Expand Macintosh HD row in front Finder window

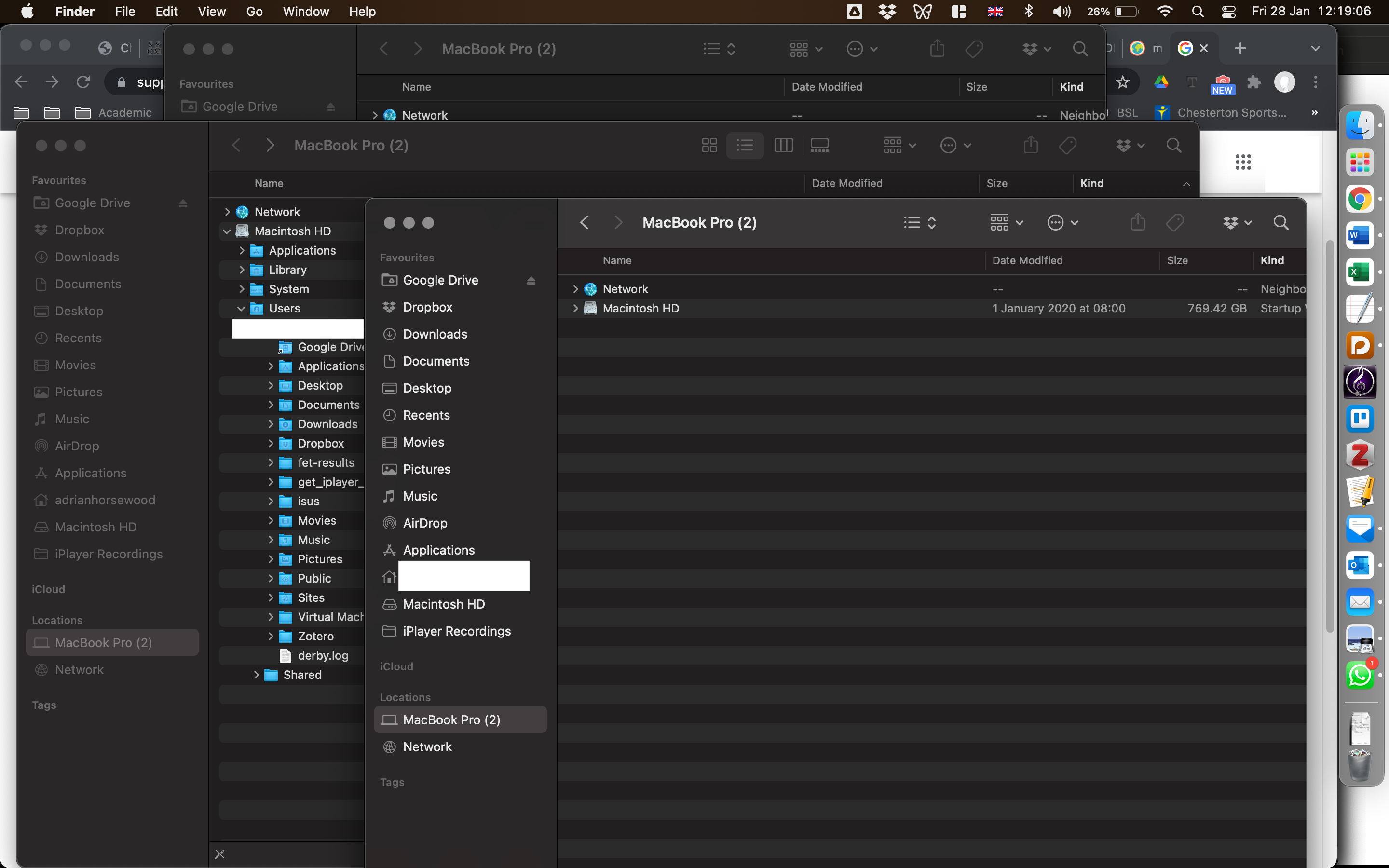575,308
